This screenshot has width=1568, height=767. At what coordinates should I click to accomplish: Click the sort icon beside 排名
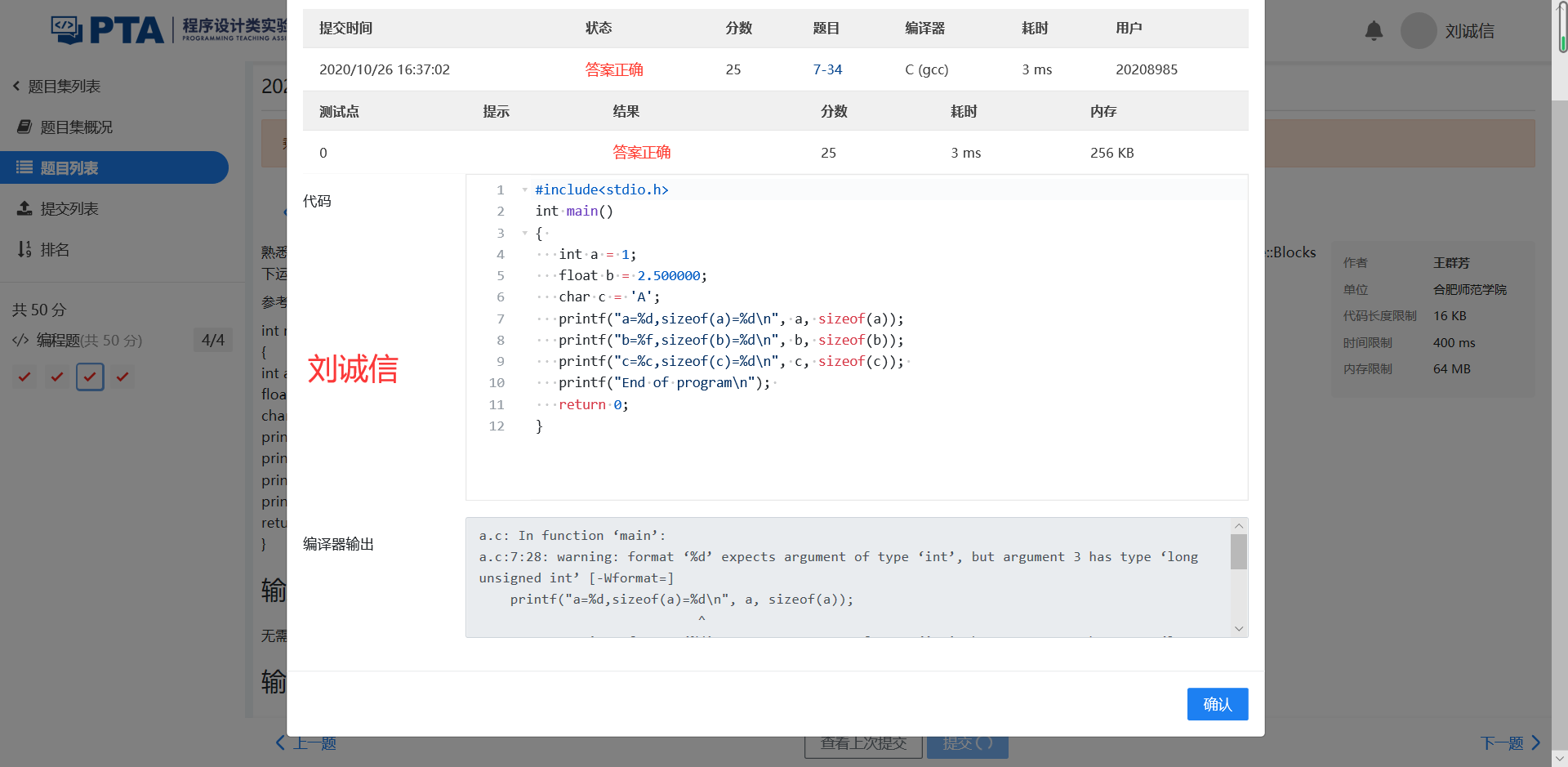click(24, 249)
